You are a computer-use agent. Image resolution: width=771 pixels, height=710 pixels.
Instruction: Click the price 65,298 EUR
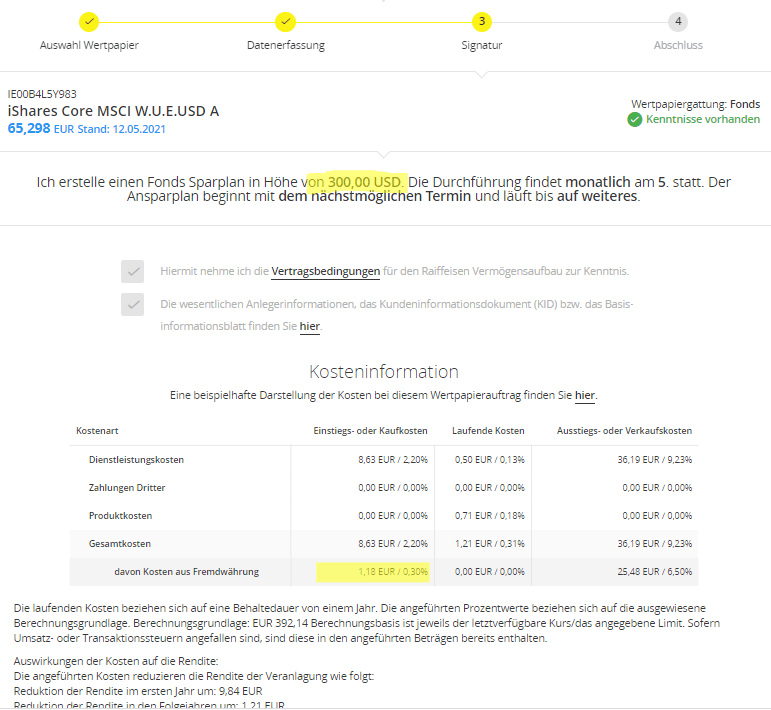(39, 129)
